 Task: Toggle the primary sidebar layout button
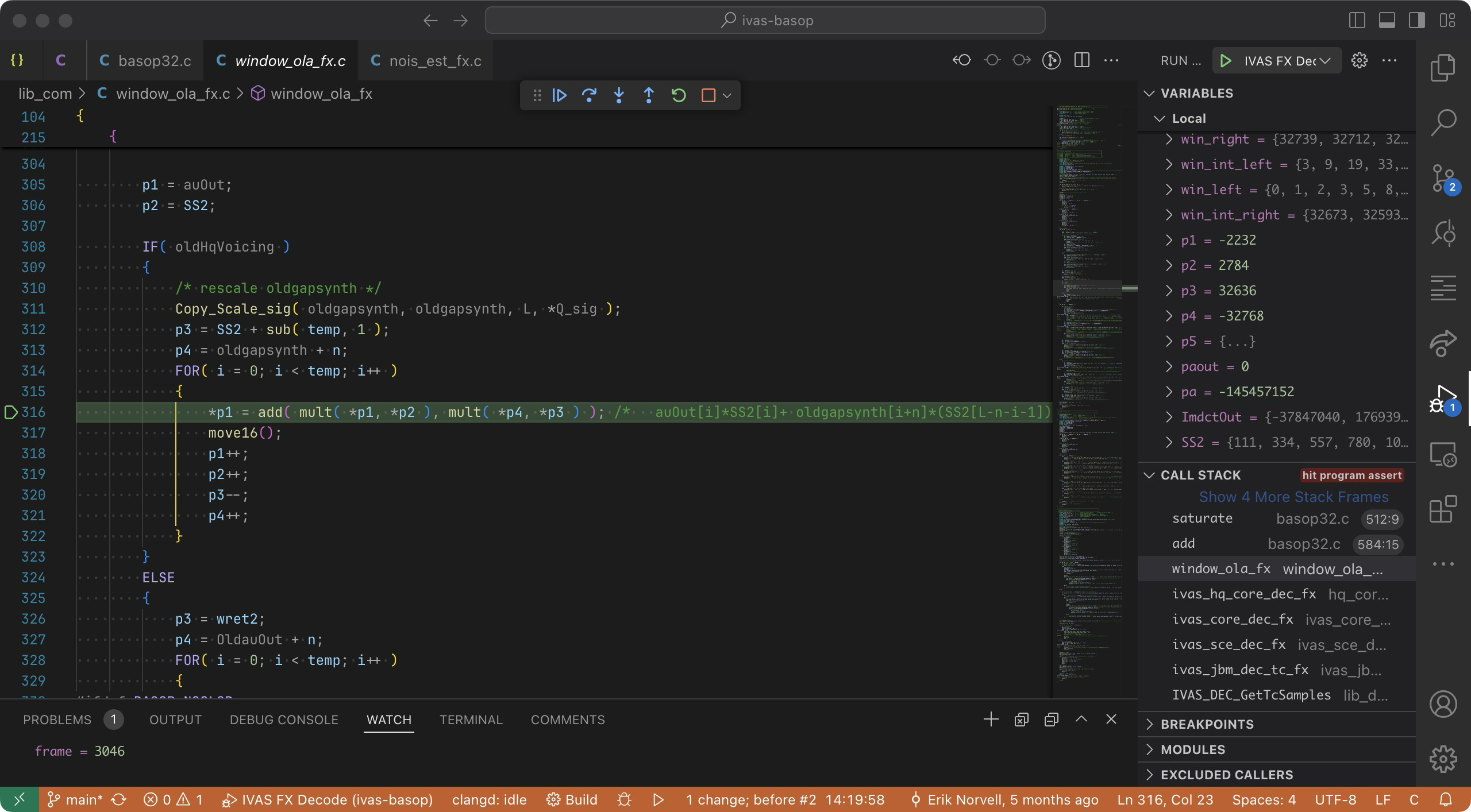coord(1357,21)
